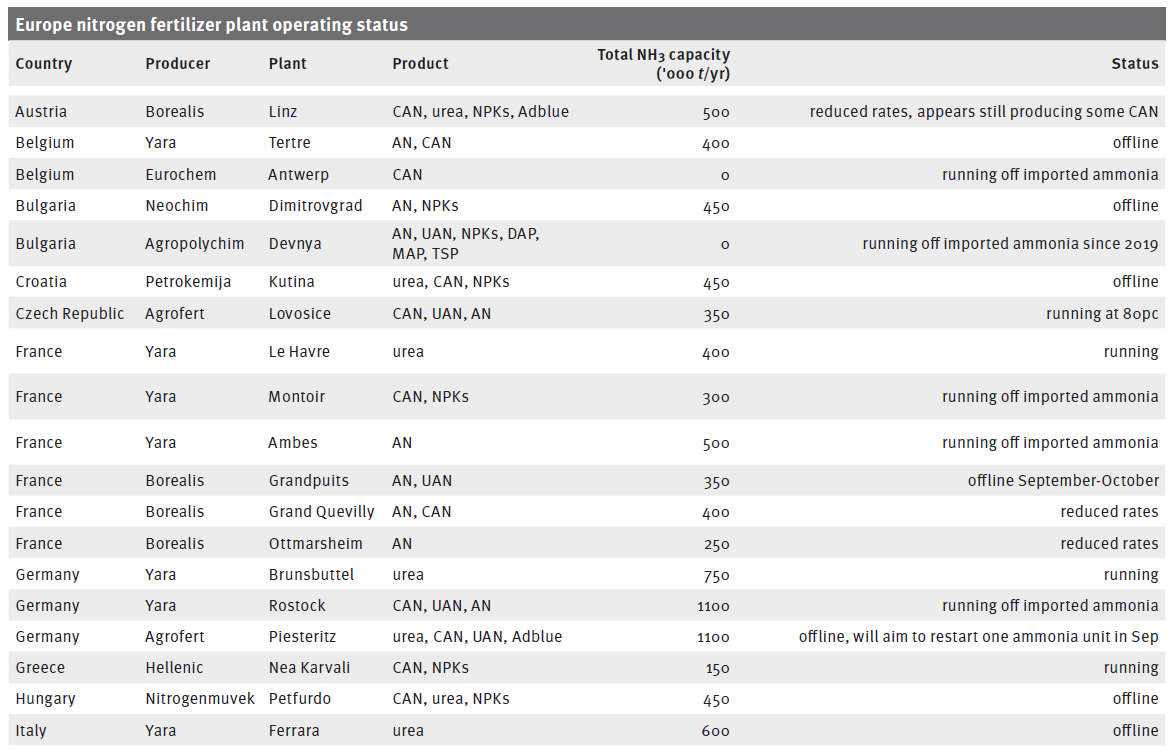Click the Product column header
Screen dimensions: 1172x751
click(x=420, y=64)
